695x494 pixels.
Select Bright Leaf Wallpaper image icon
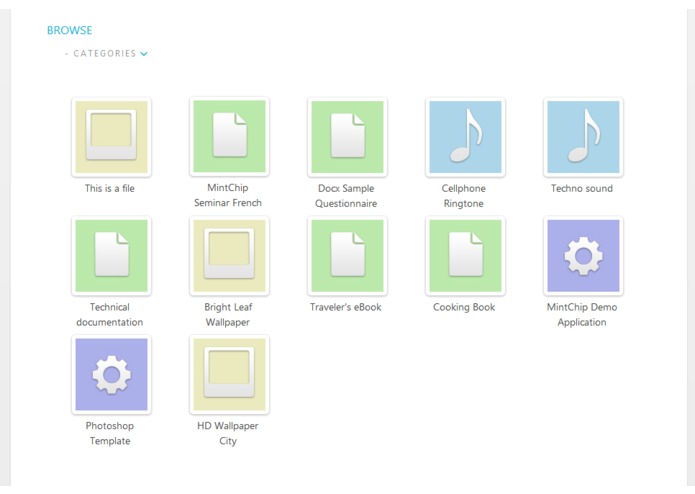click(229, 256)
